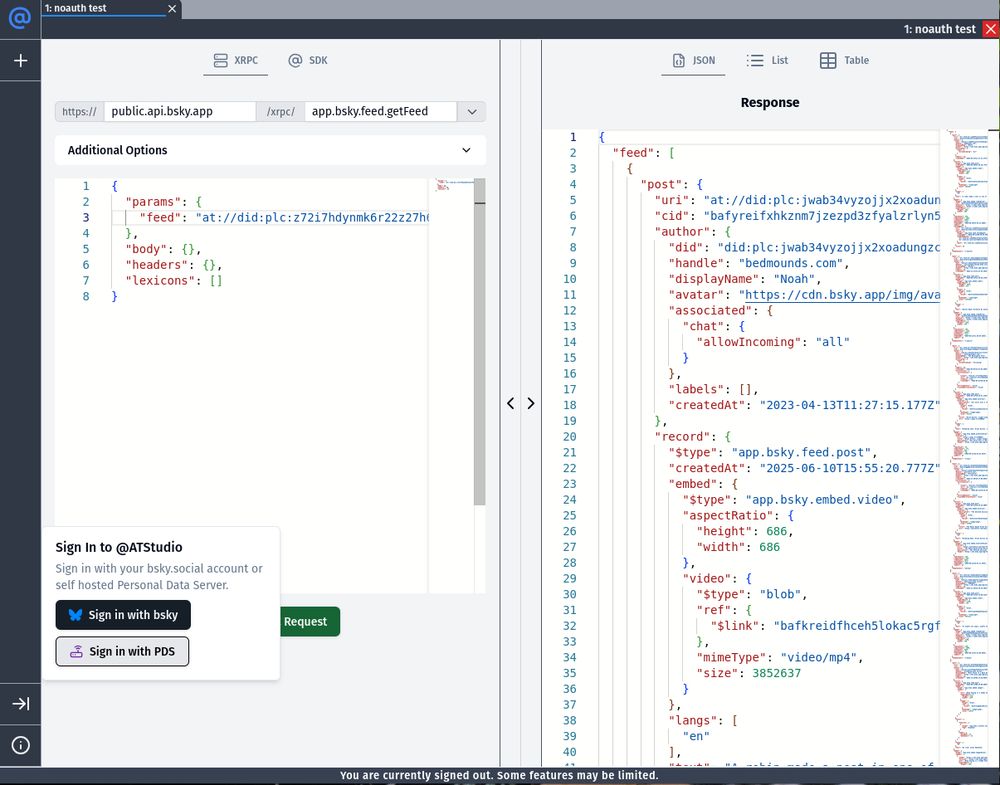Click the https:// protocol label
This screenshot has height=785, width=1000.
tap(79, 112)
